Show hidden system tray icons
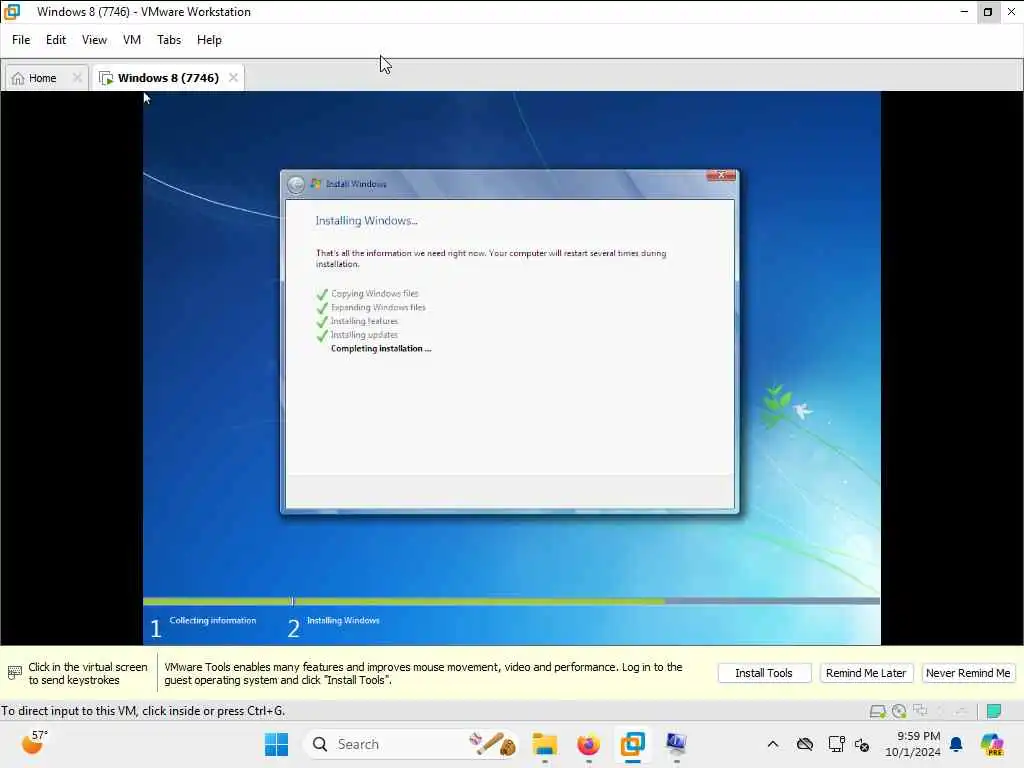1024x768 pixels. coord(773,744)
